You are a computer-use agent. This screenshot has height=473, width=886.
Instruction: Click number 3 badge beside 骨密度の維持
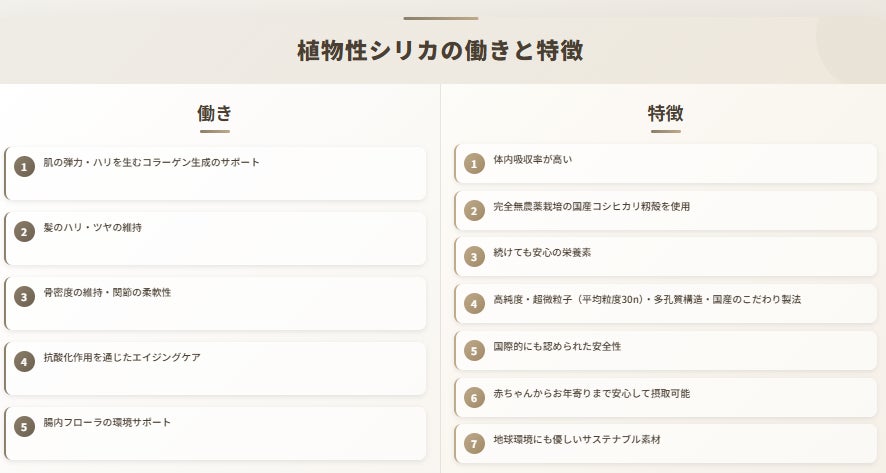click(x=24, y=297)
